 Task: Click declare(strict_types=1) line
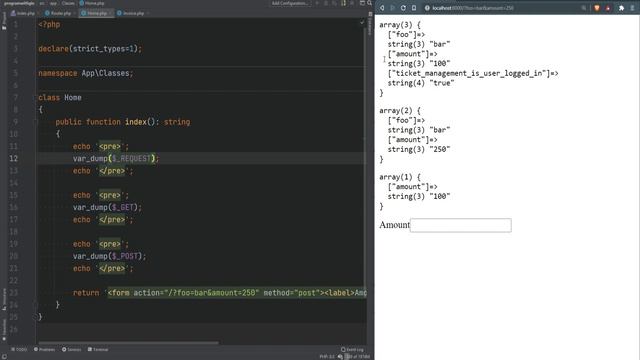pyautogui.click(x=90, y=49)
